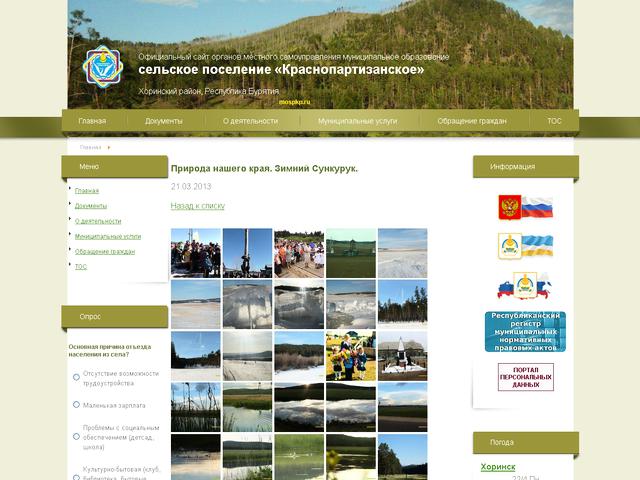The width and height of the screenshot is (640, 480).
Task: Choose 'Проблемы с социальным обеспечением' radio option
Action: tap(77, 432)
